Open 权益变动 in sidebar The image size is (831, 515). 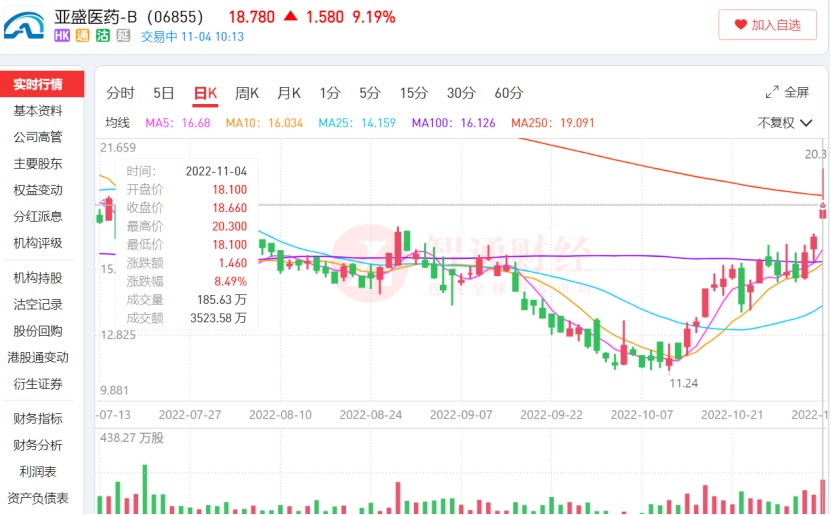tap(38, 190)
